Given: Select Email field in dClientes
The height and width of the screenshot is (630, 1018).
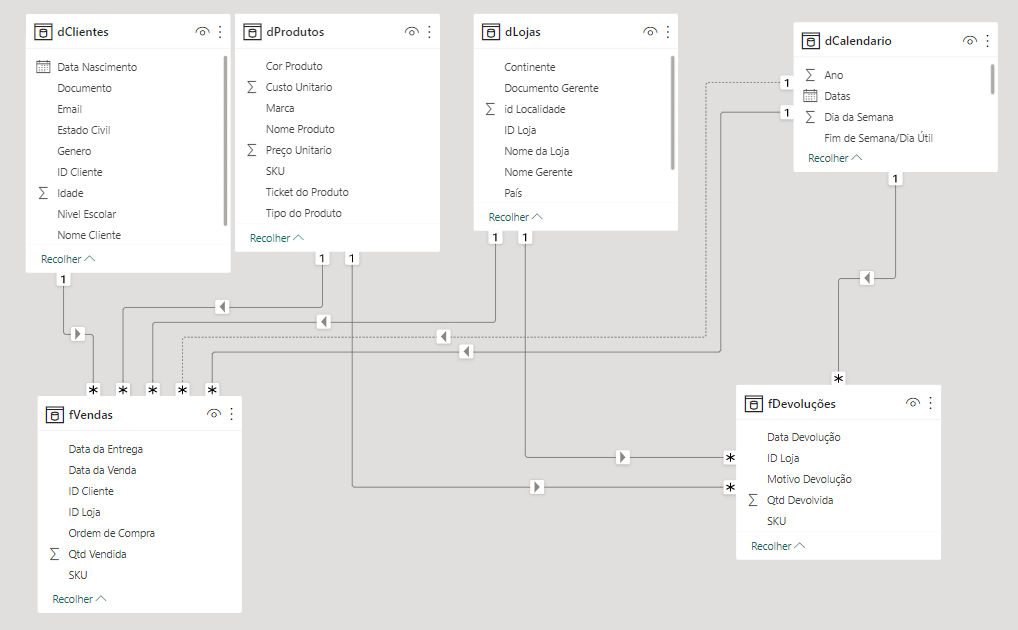Looking at the screenshot, I should point(69,109).
